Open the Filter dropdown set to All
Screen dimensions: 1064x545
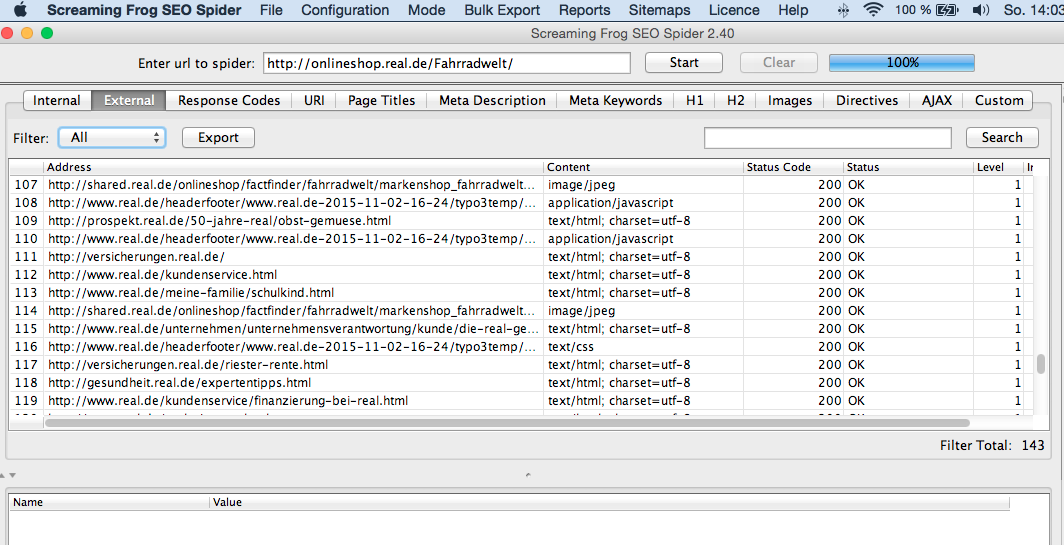pyautogui.click(x=112, y=137)
